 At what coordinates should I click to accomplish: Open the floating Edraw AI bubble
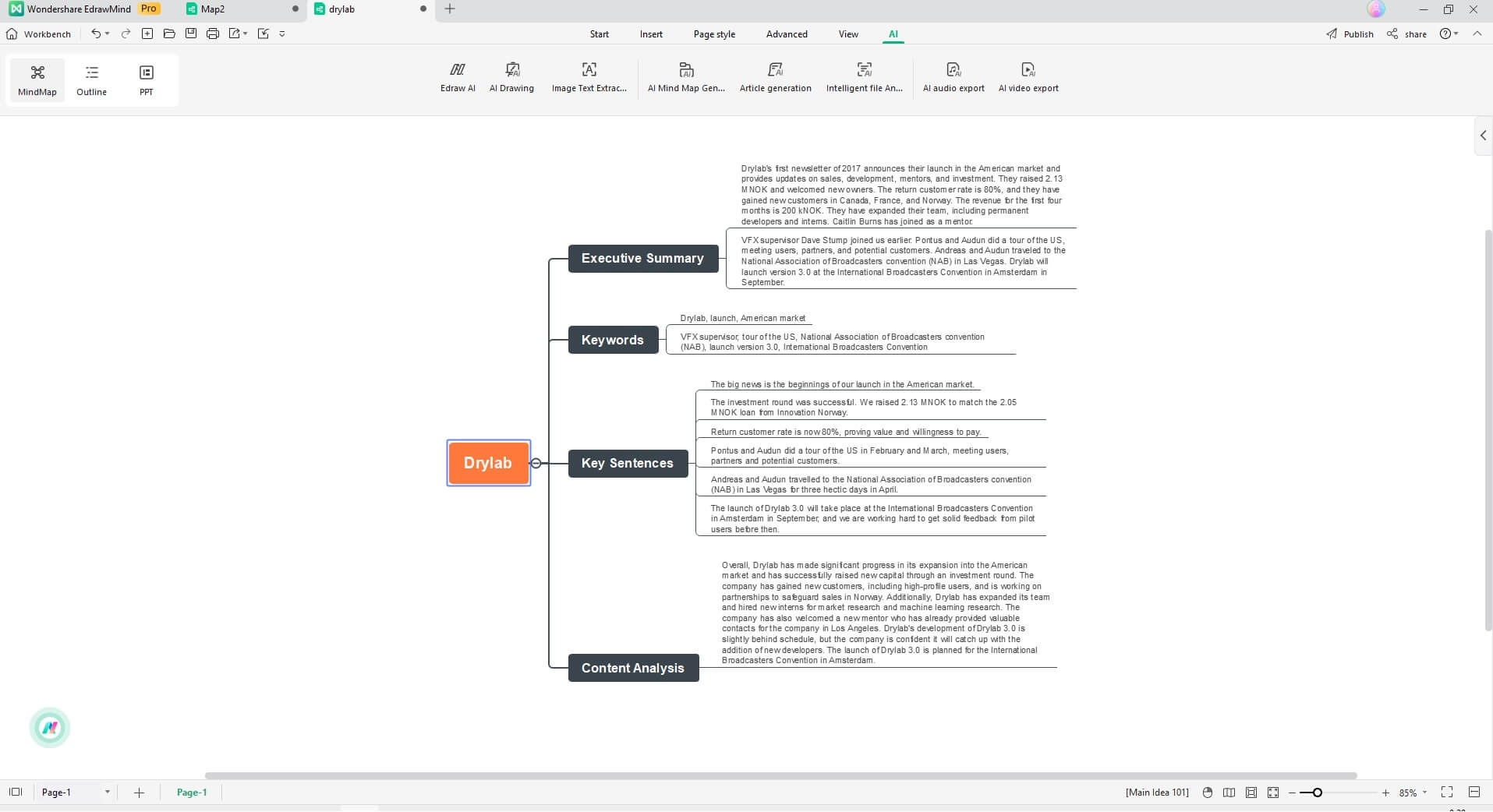50,728
